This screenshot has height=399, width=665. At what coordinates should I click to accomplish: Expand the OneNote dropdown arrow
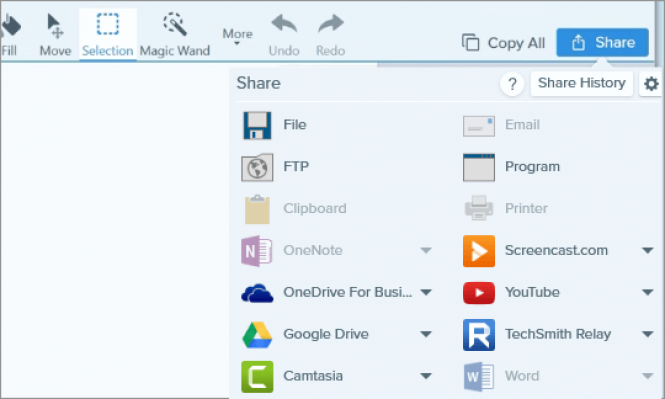[x=426, y=251]
